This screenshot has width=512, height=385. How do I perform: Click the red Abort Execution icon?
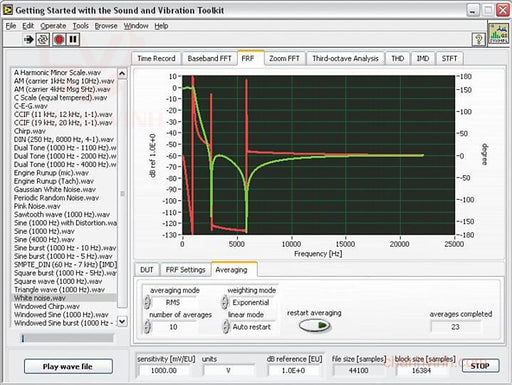pos(59,40)
